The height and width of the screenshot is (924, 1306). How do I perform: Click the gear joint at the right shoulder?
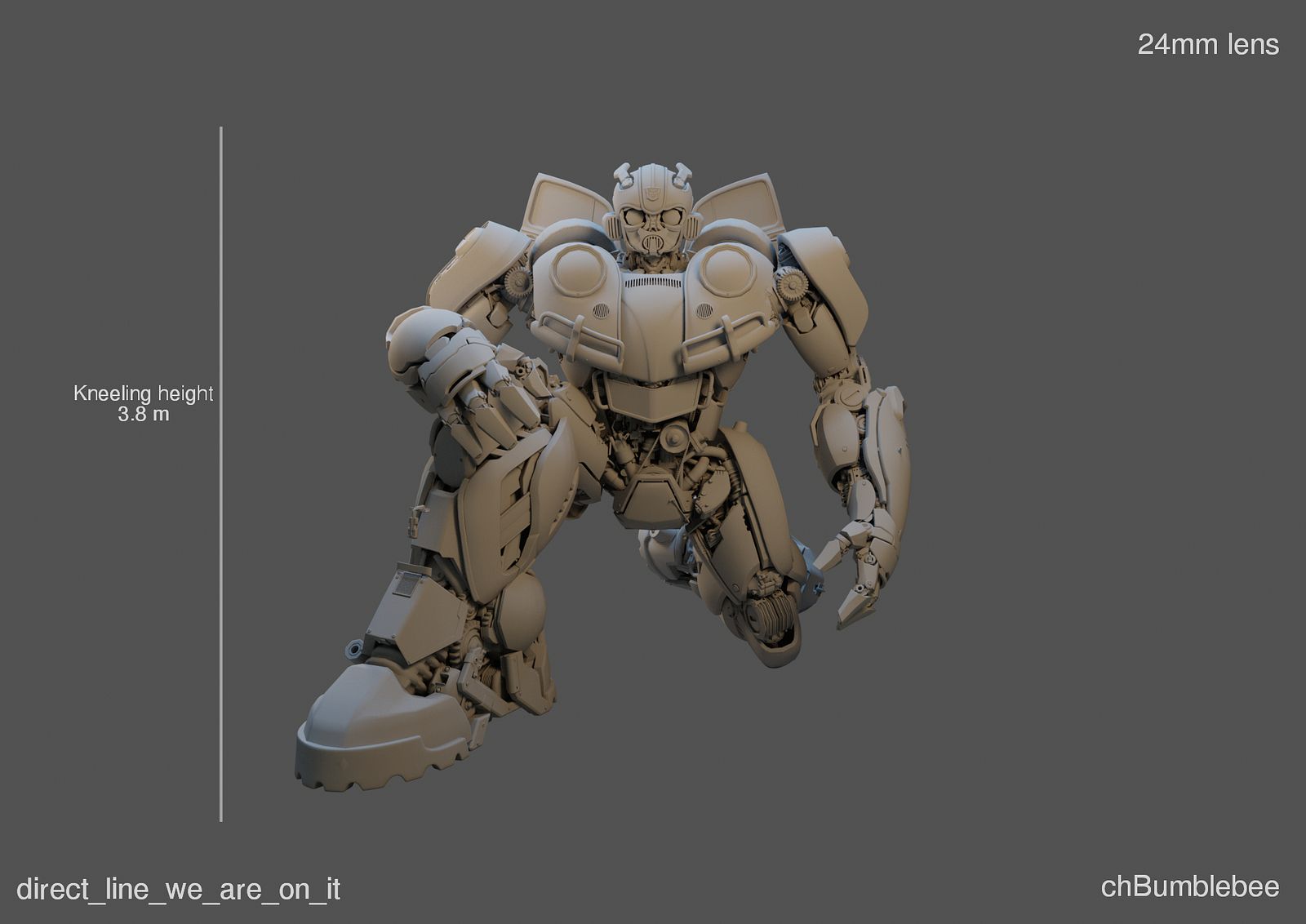789,285
